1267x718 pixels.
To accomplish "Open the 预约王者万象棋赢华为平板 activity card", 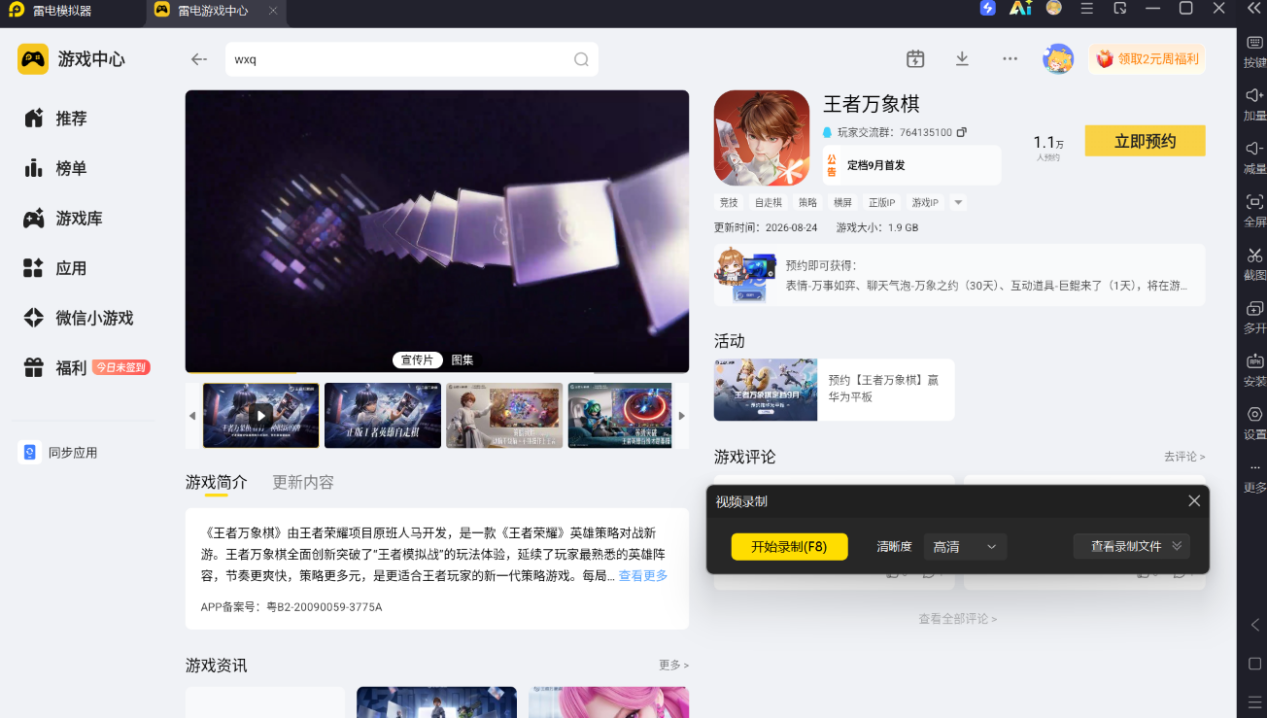I will [x=834, y=390].
